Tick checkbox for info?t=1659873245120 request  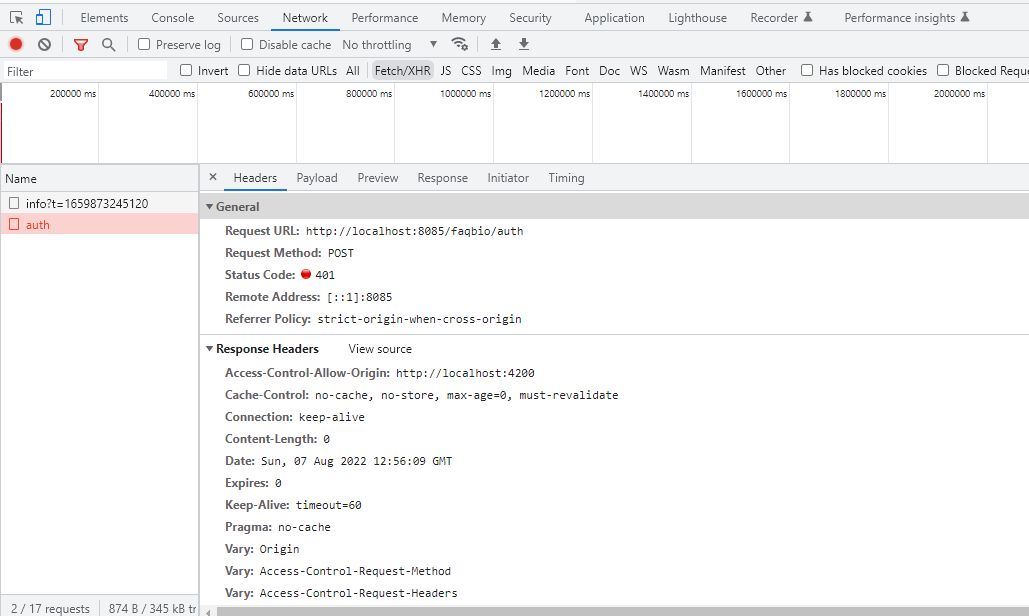point(14,203)
